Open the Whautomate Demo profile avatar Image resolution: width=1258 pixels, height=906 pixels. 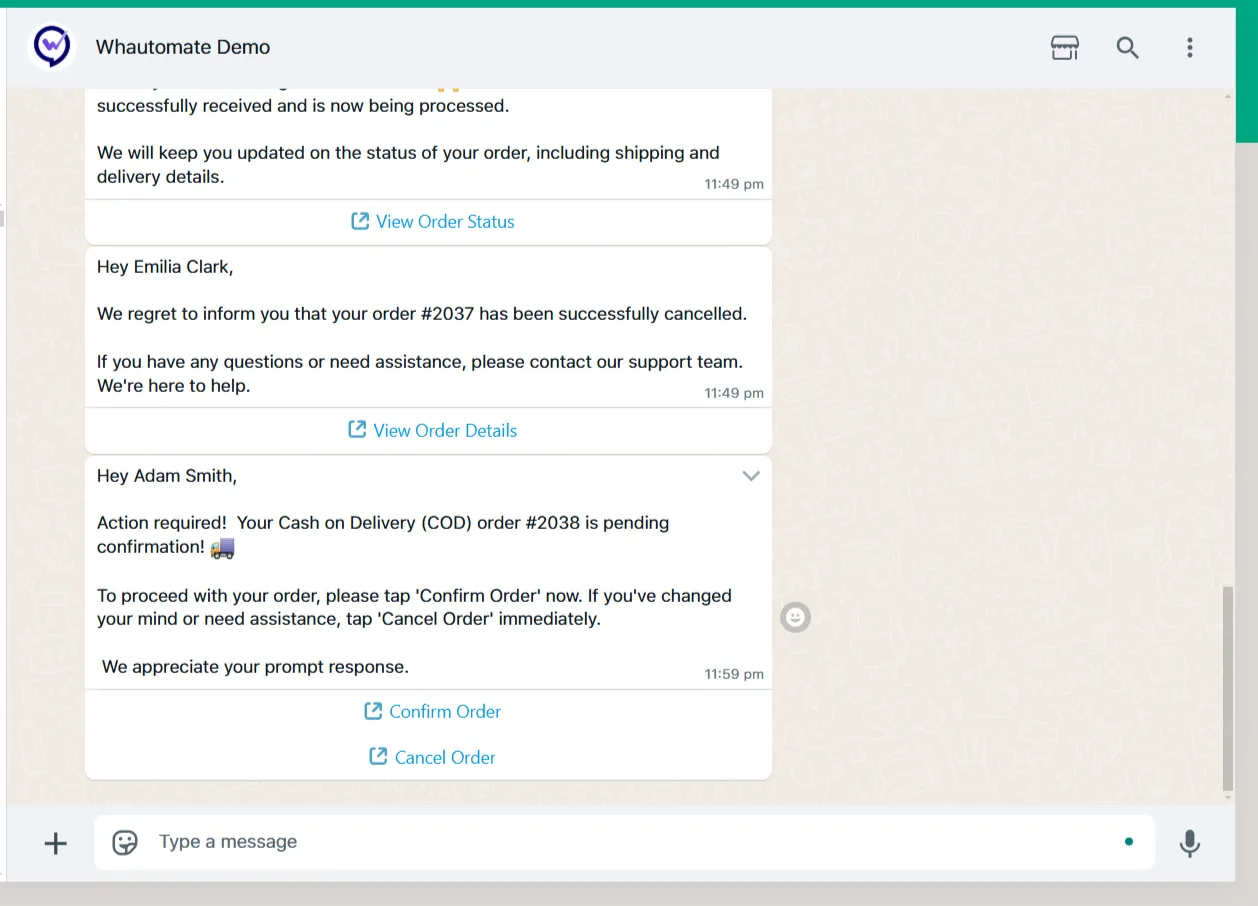click(x=51, y=47)
